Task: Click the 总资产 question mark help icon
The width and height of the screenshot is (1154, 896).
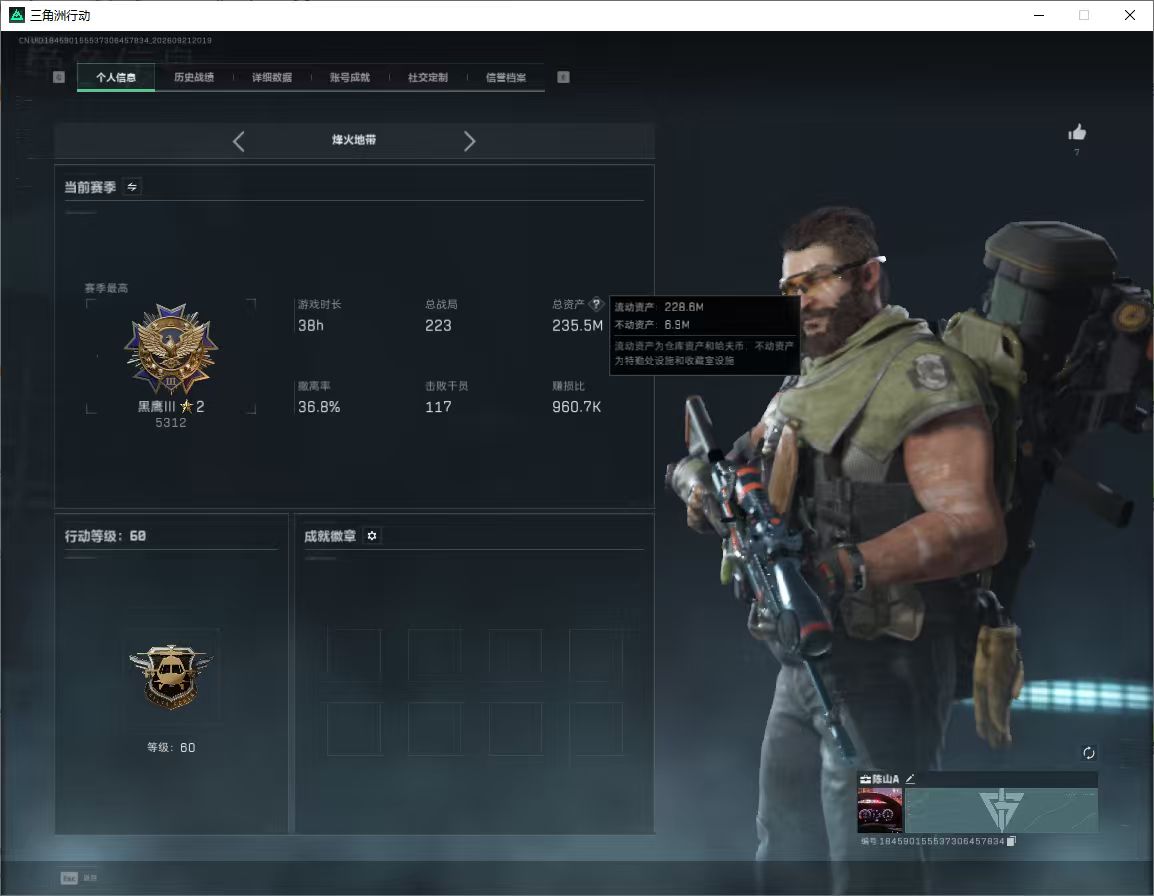Action: [596, 304]
